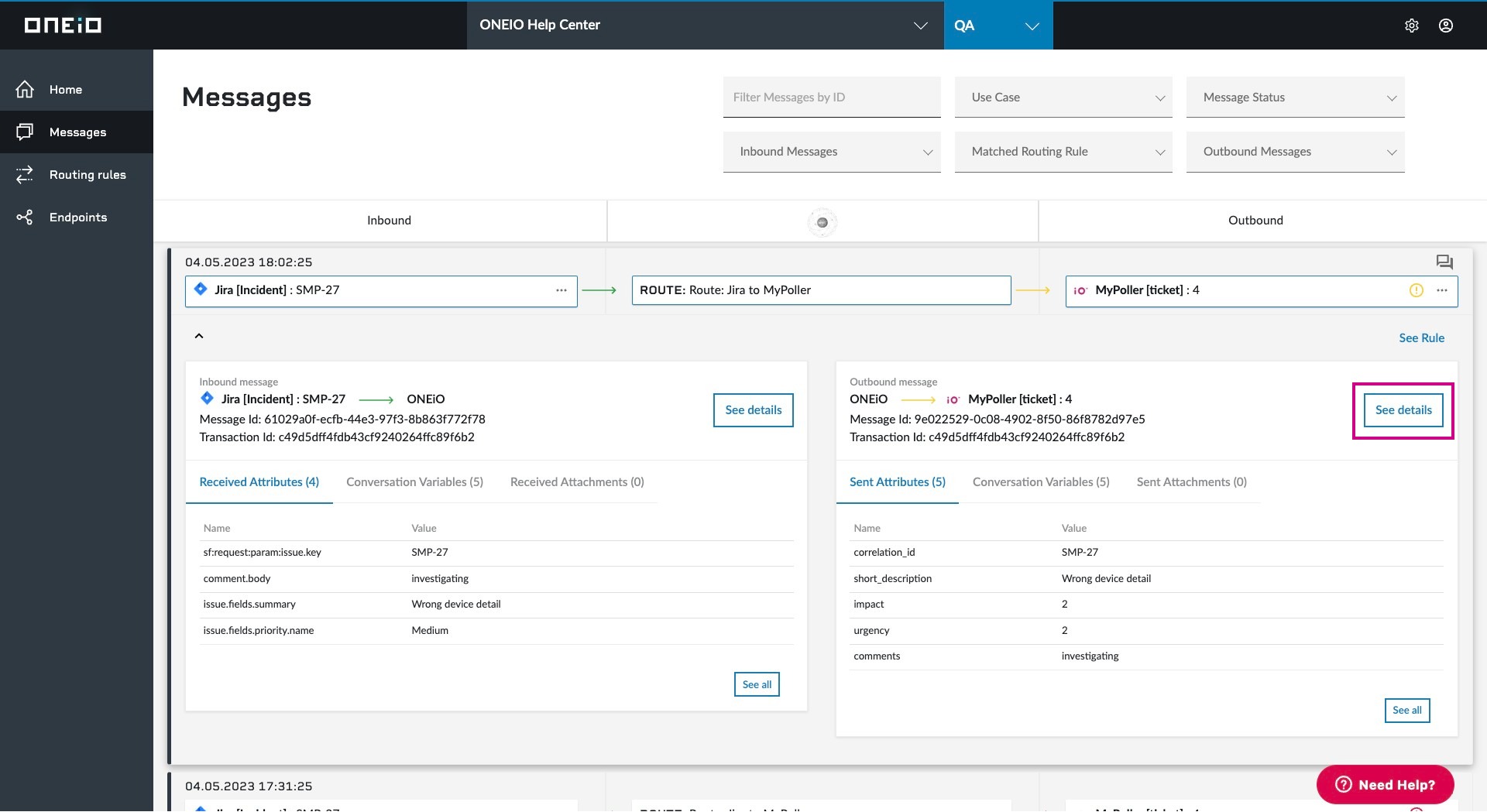Viewport: 1487px width, 812px height.
Task: Click the Messages sidebar icon
Action: click(25, 132)
